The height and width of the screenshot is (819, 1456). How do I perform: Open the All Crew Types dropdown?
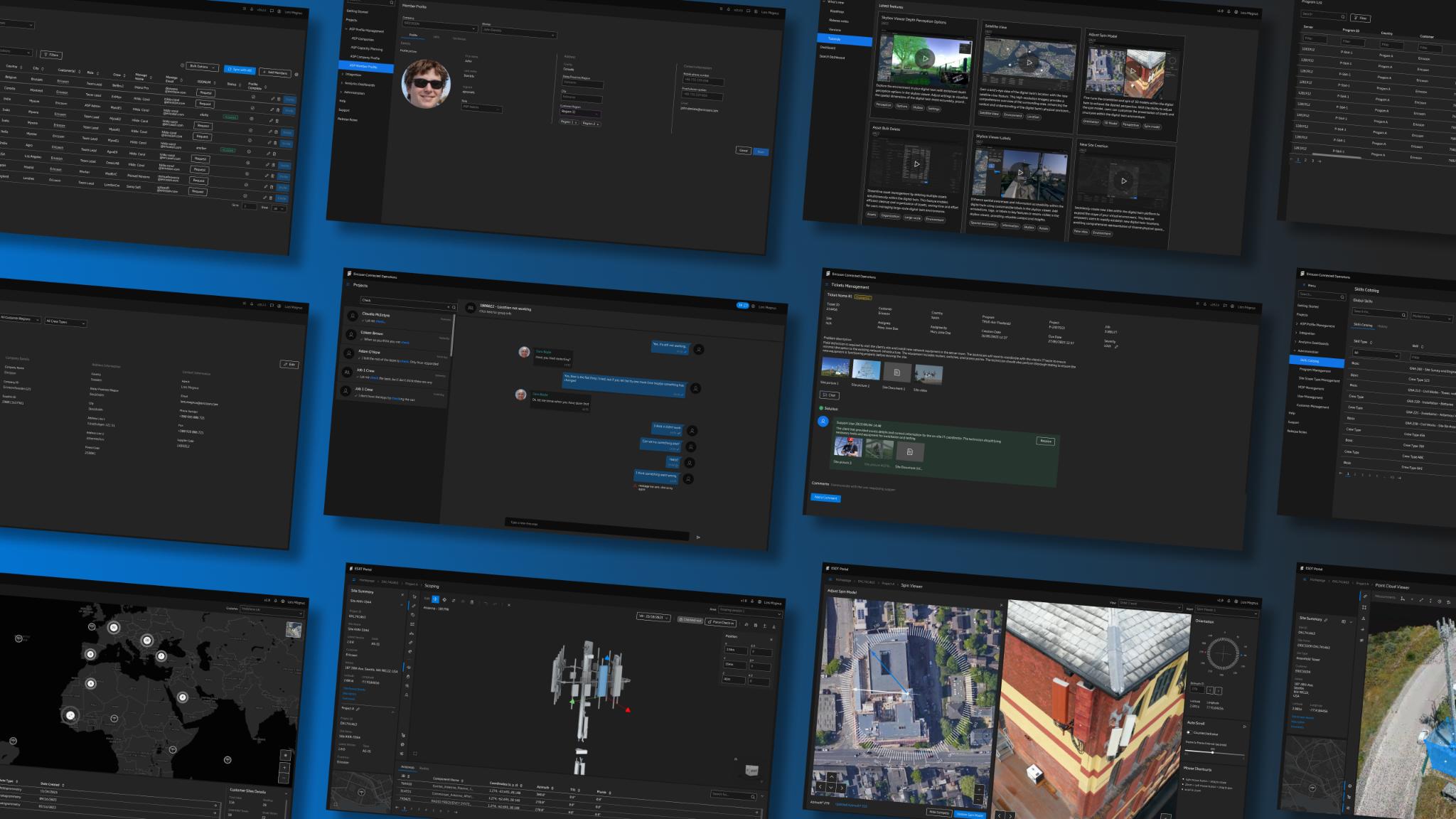[65, 322]
